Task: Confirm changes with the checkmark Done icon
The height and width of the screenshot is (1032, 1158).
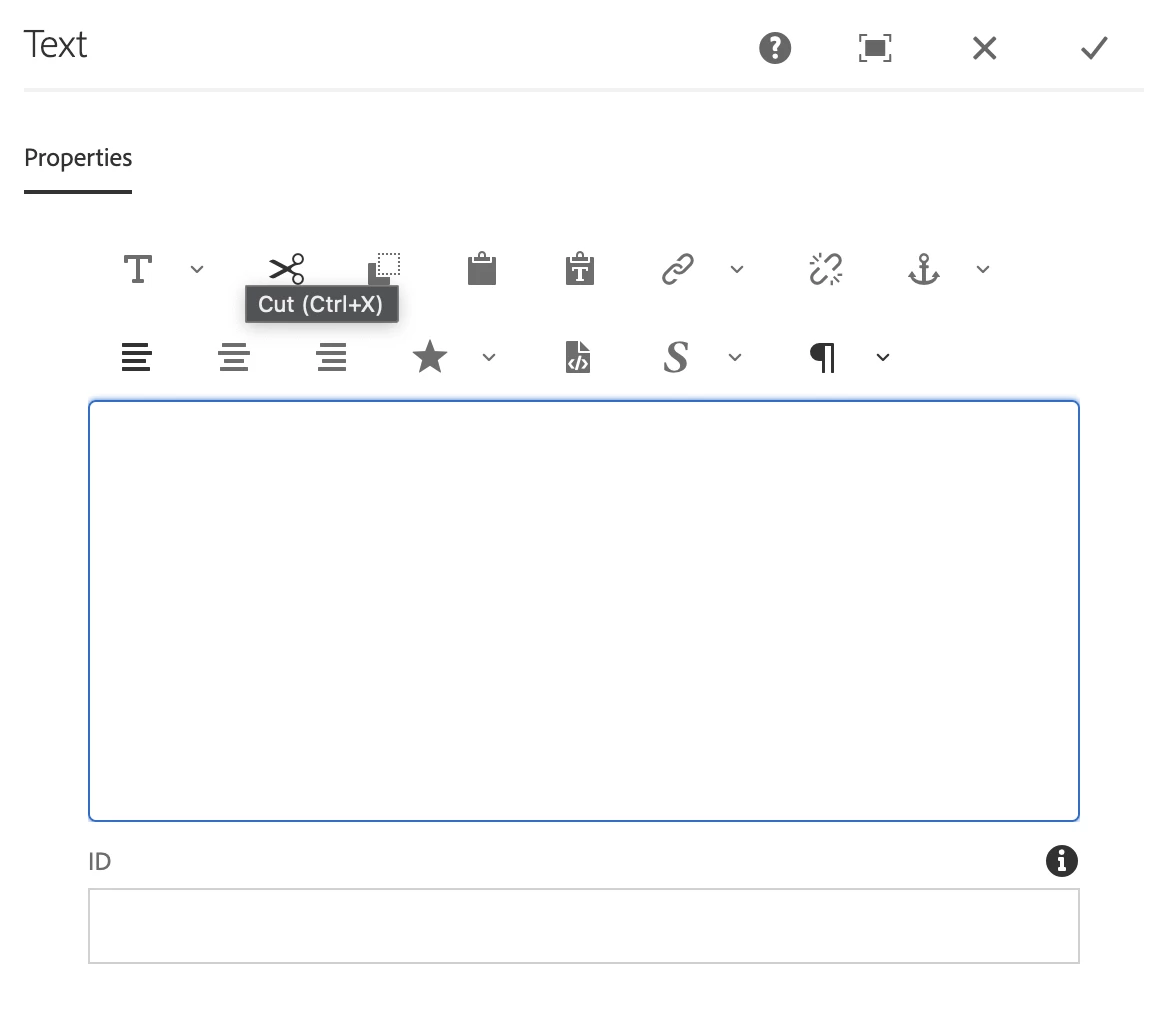Action: 1094,48
